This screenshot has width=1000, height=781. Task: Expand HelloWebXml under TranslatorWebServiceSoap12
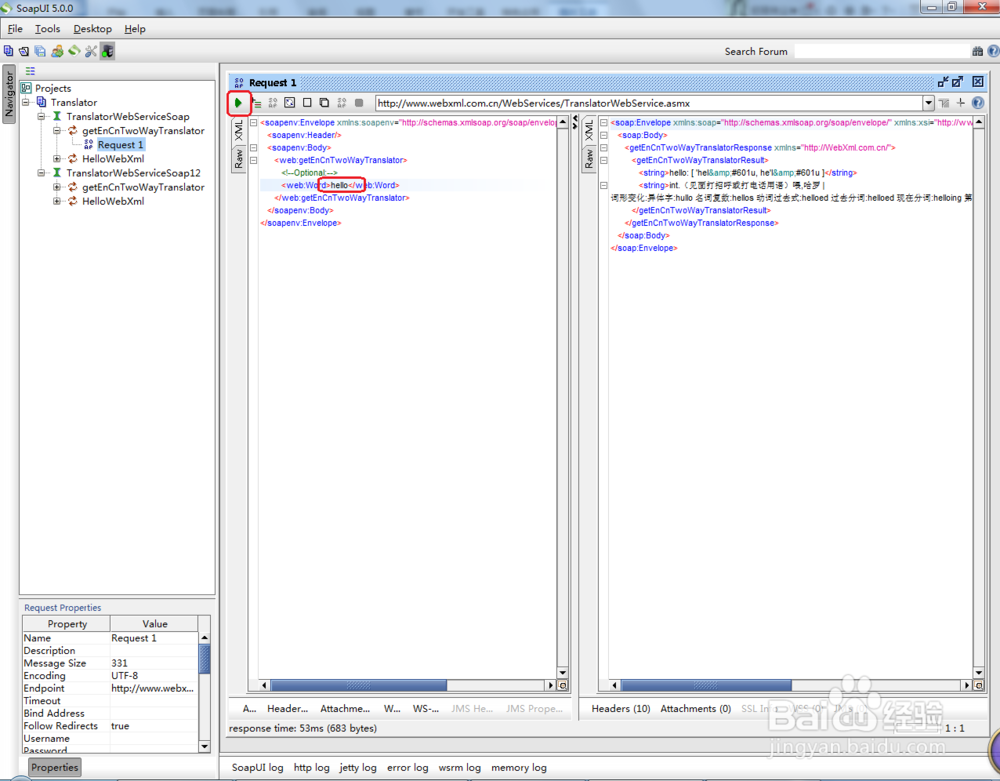(57, 201)
